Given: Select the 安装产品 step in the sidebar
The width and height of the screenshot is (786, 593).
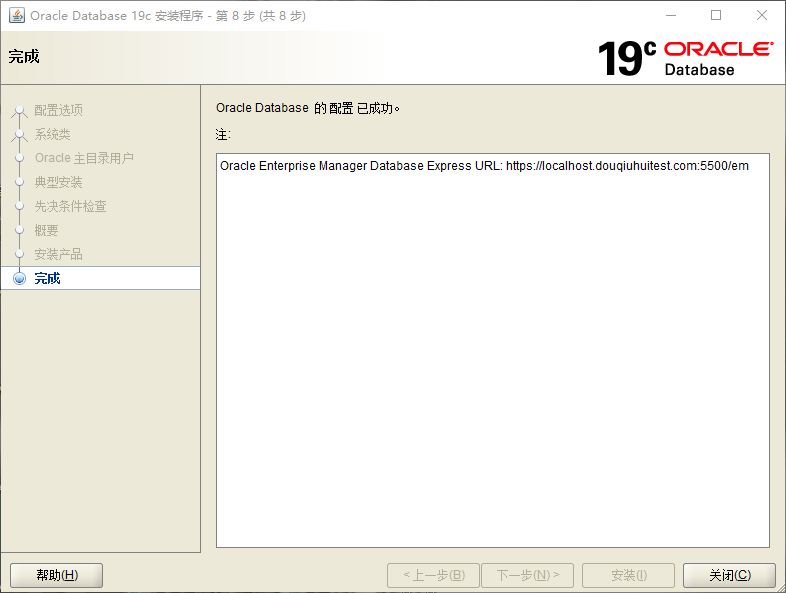Looking at the screenshot, I should (59, 254).
